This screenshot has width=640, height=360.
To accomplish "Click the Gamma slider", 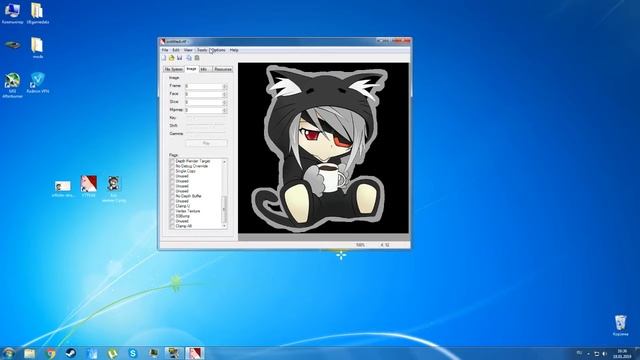I will click(206, 134).
